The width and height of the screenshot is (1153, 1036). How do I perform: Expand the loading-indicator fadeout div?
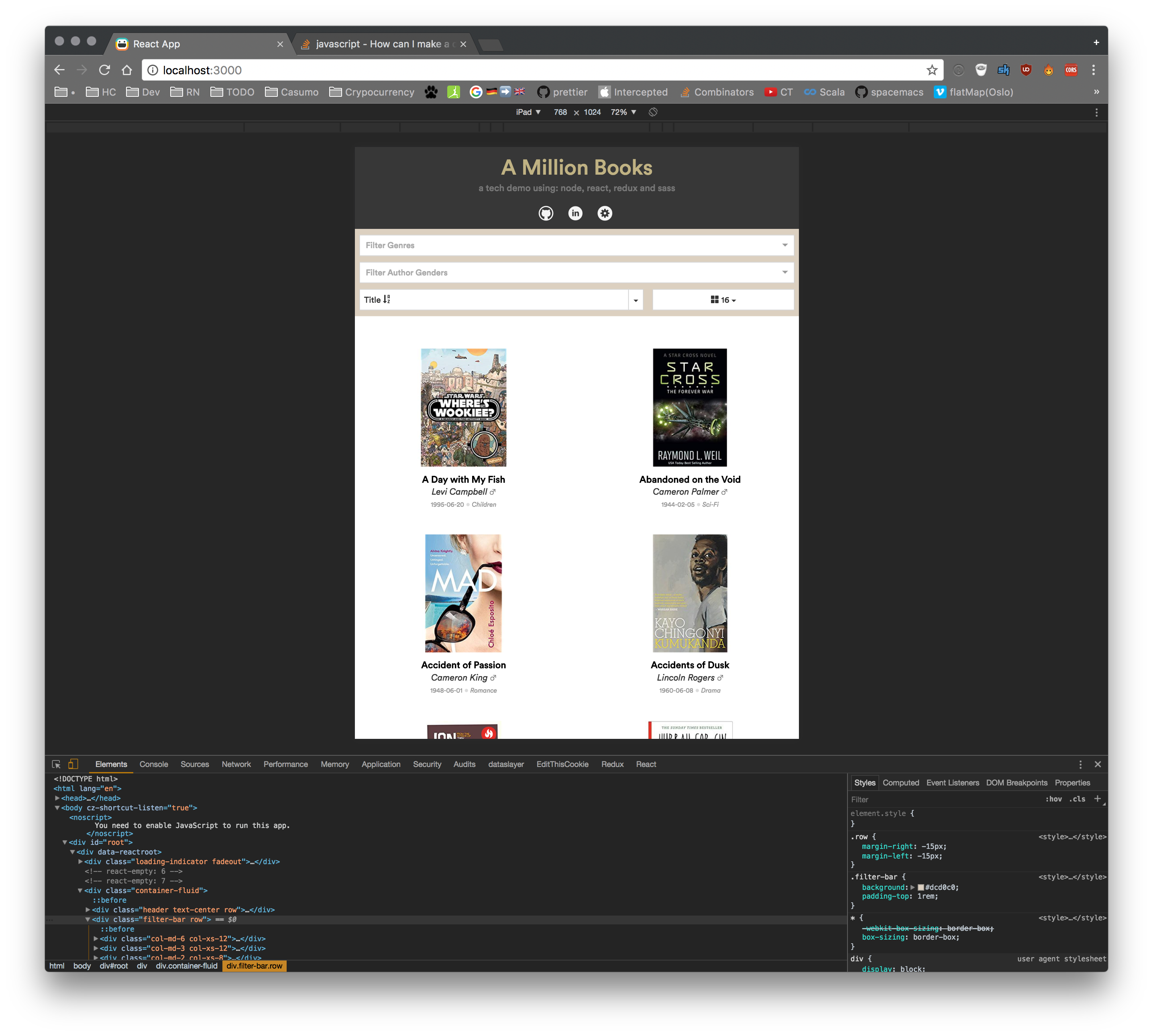(80, 862)
